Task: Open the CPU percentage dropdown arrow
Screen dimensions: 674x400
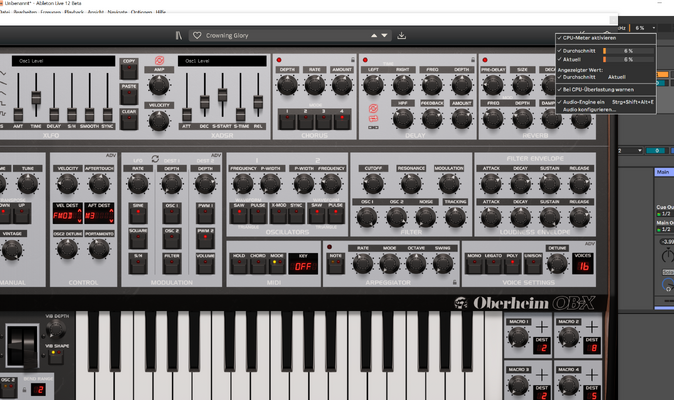Action: 654,28
